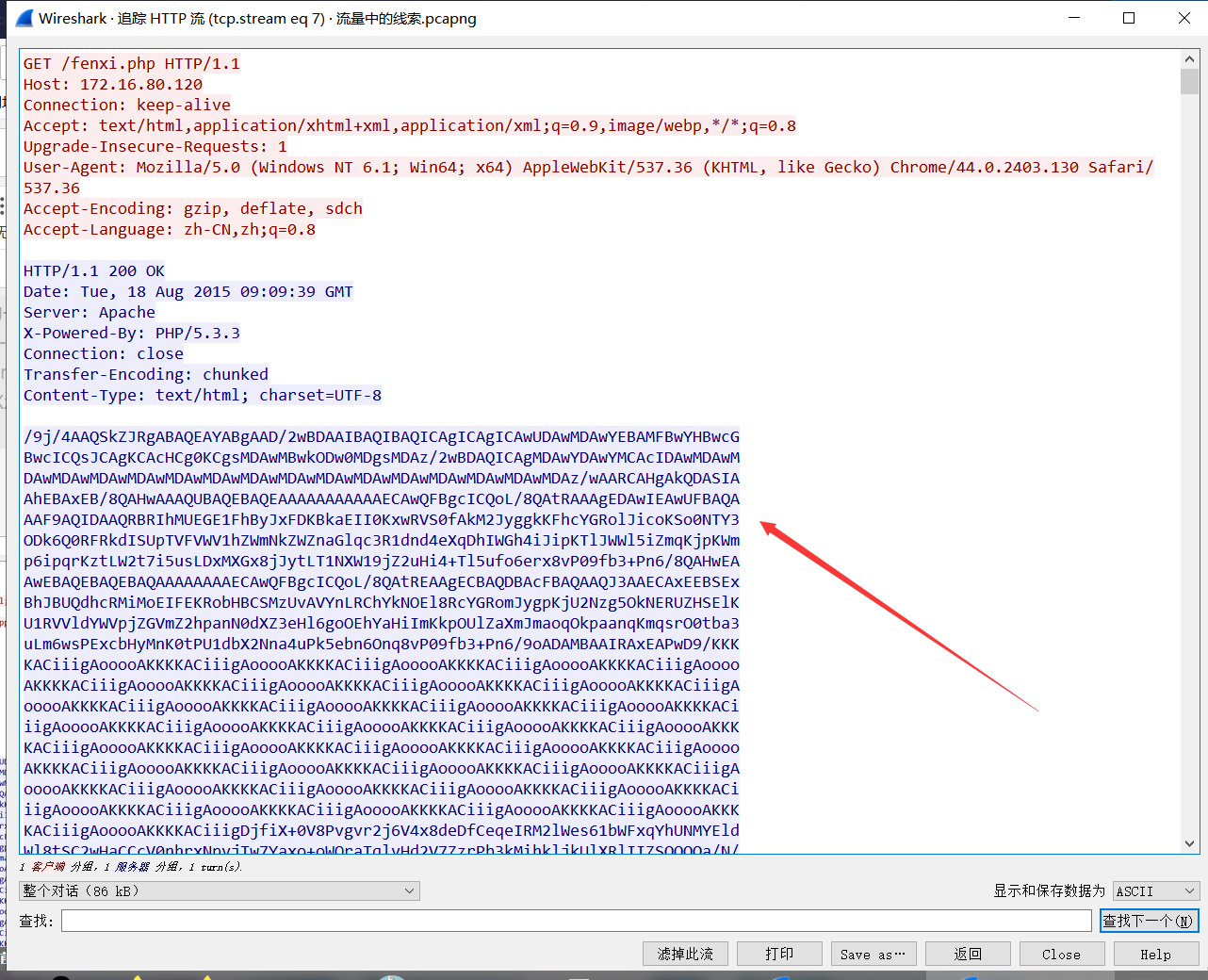Click the "Transfer-Encoding: chunked" line
The height and width of the screenshot is (980, 1208).
tap(146, 374)
